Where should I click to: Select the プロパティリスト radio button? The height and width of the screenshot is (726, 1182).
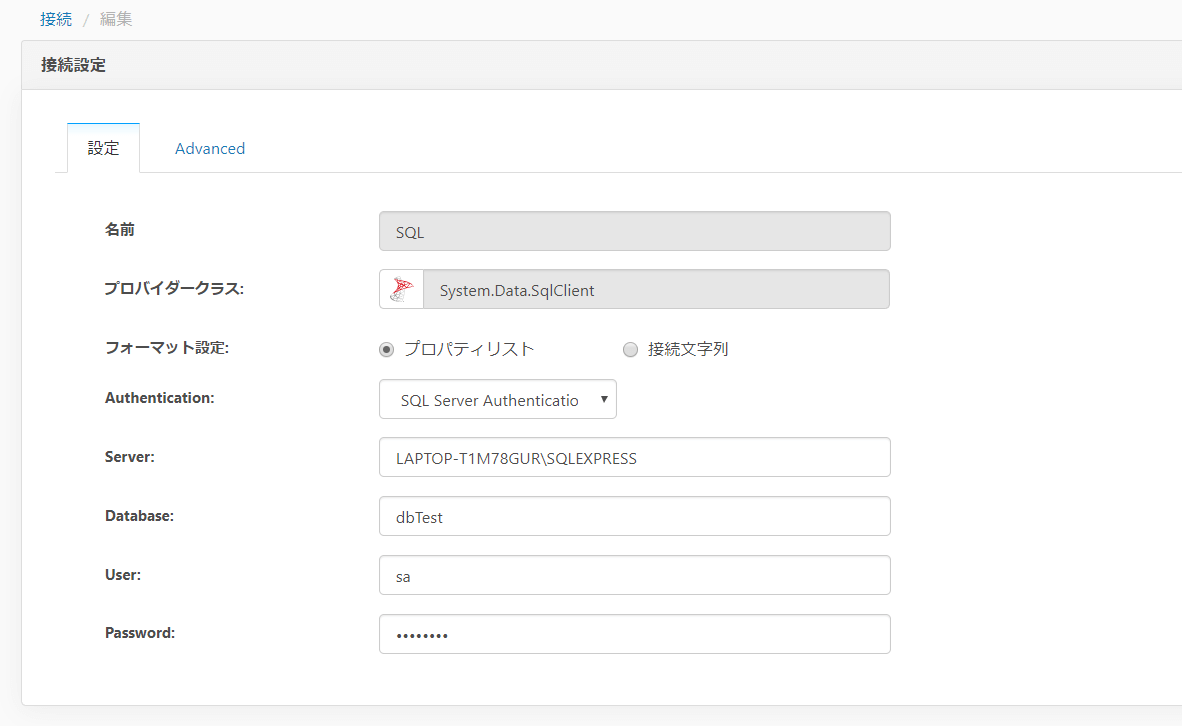(387, 350)
